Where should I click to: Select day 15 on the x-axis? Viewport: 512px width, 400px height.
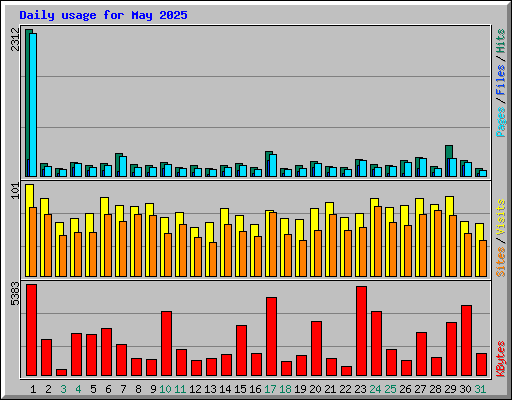click(240, 389)
